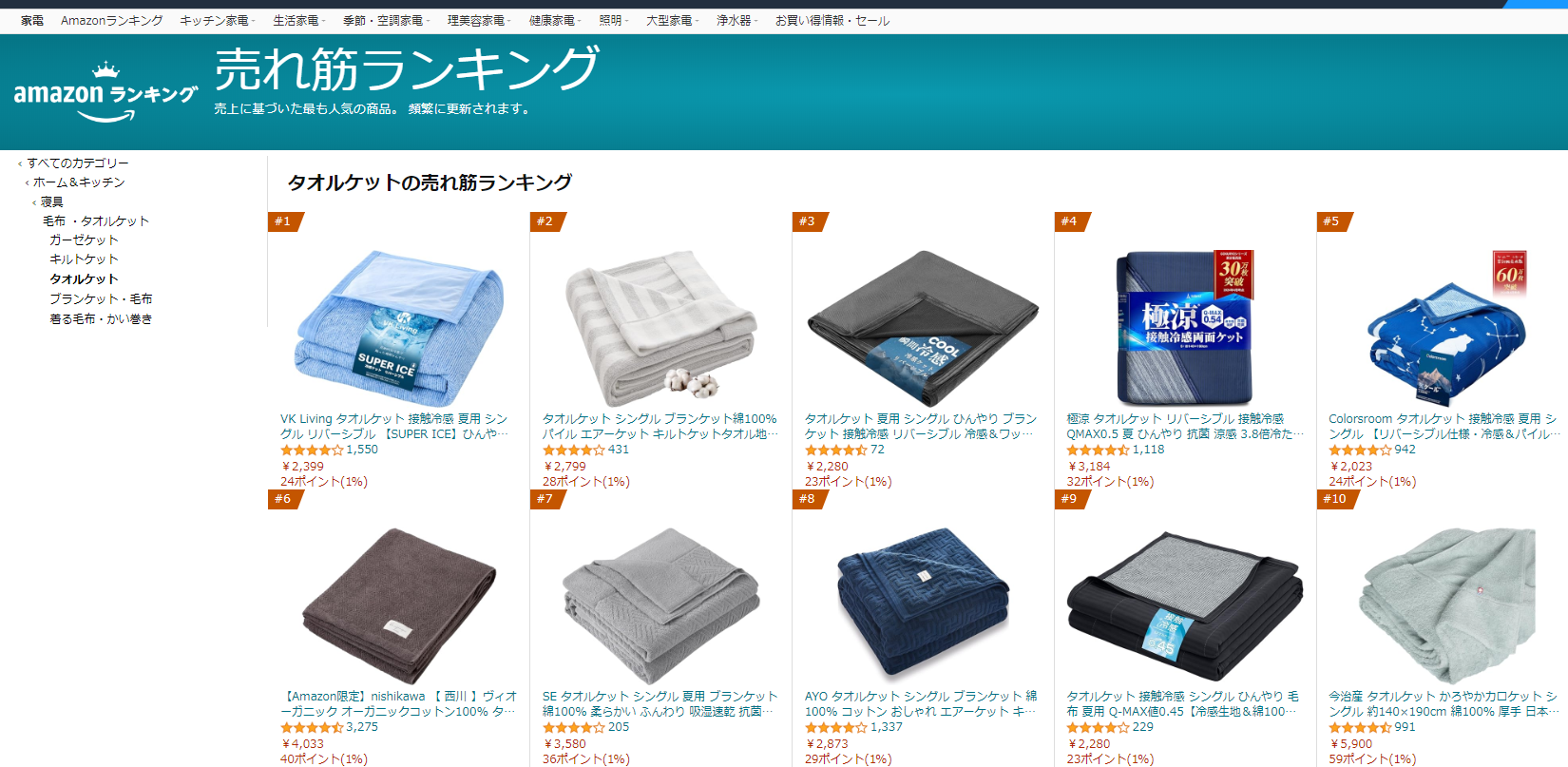This screenshot has height=767, width=1568.
Task: Open the 大型家電 dropdown
Action: pos(672,20)
